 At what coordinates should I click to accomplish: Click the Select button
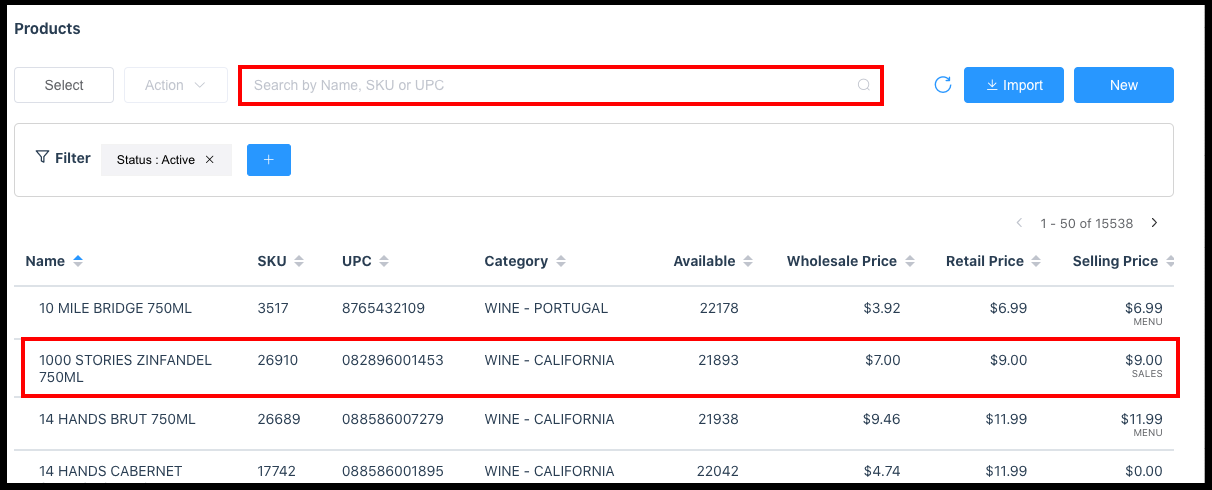pos(64,85)
